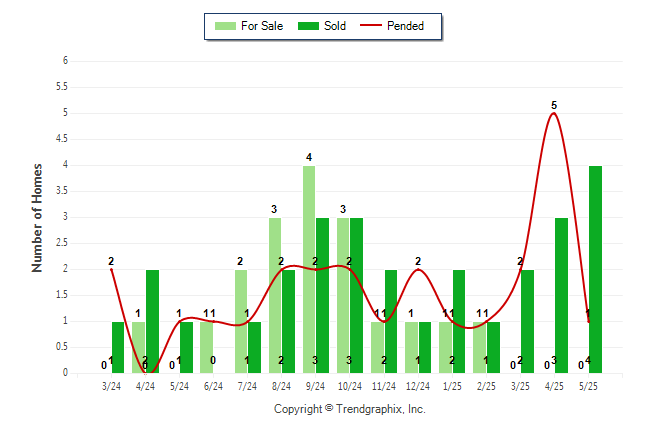
Task: Click the 0.5 y-axis tick label
Action: point(62,347)
